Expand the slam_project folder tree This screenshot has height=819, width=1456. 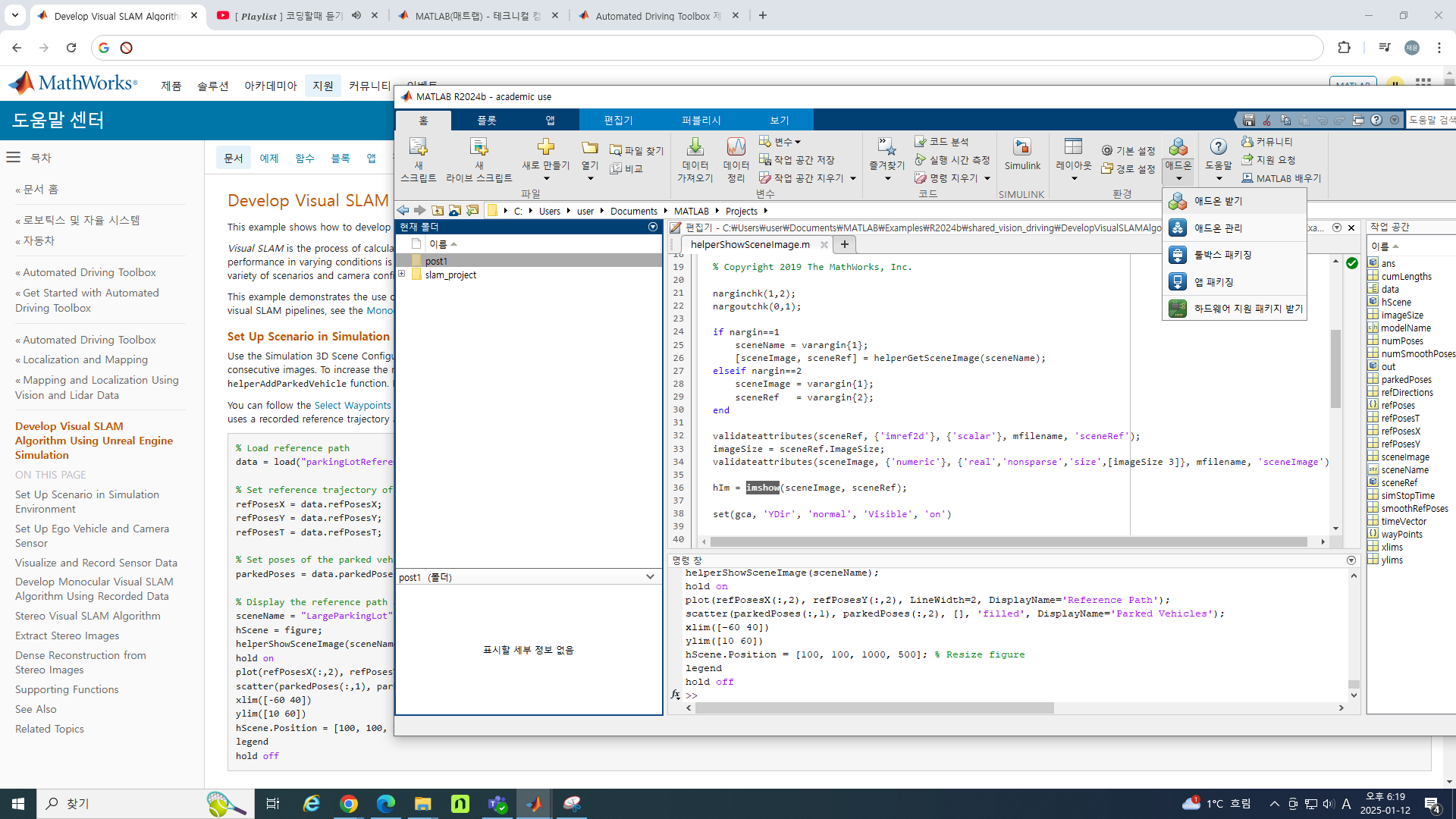pyautogui.click(x=402, y=275)
